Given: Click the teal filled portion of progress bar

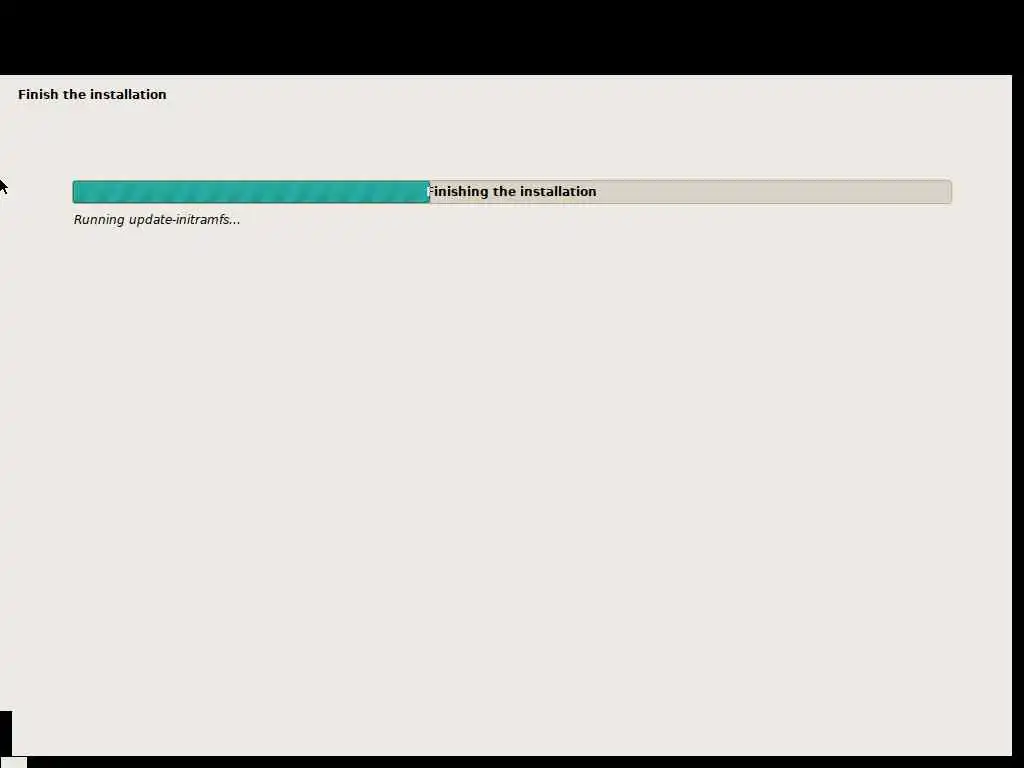Looking at the screenshot, I should (251, 192).
